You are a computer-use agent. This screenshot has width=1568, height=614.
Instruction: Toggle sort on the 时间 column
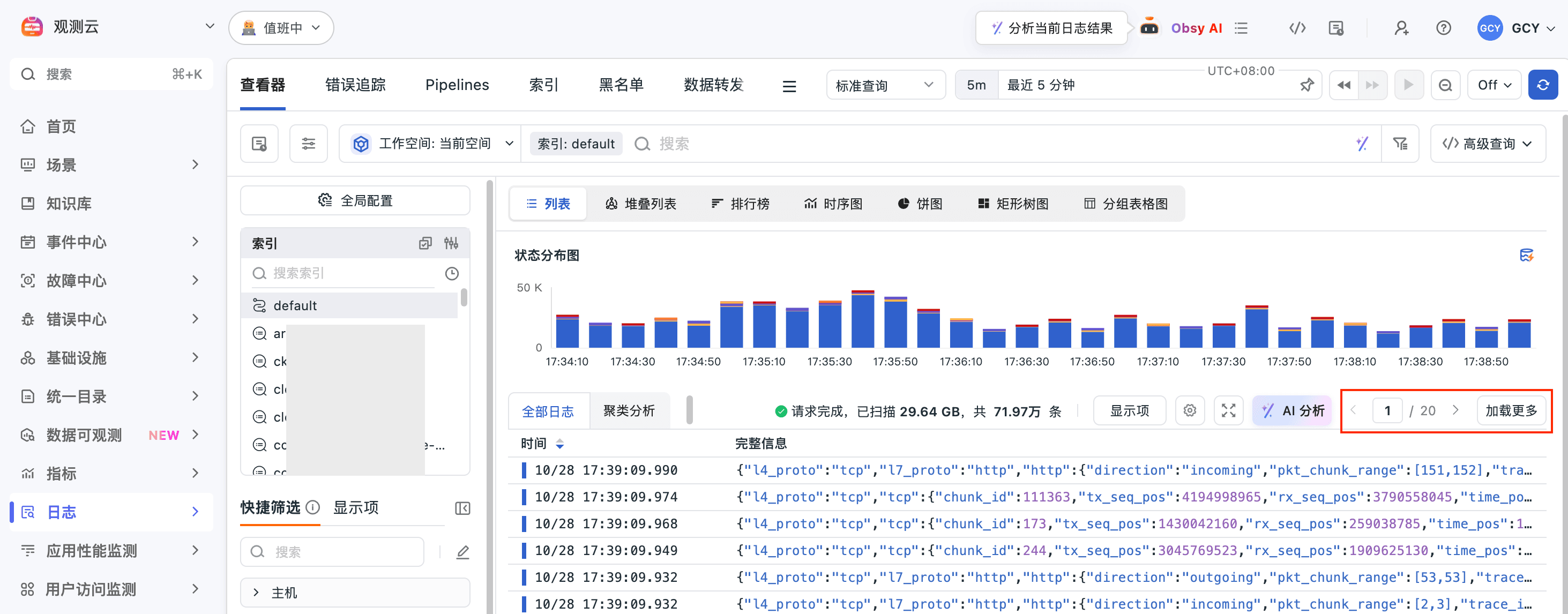(x=559, y=444)
